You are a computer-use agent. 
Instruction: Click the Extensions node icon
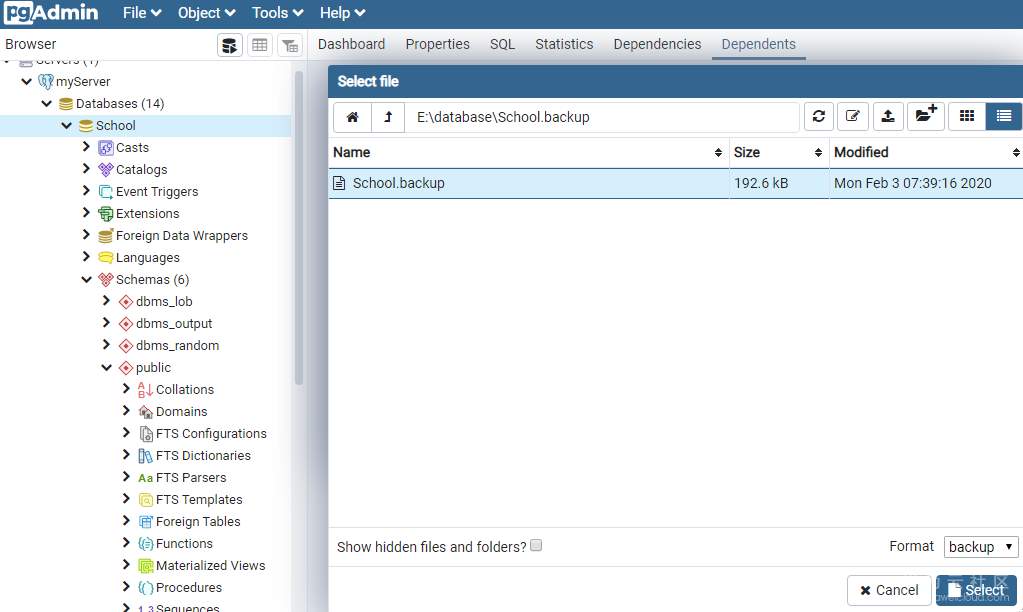[106, 213]
